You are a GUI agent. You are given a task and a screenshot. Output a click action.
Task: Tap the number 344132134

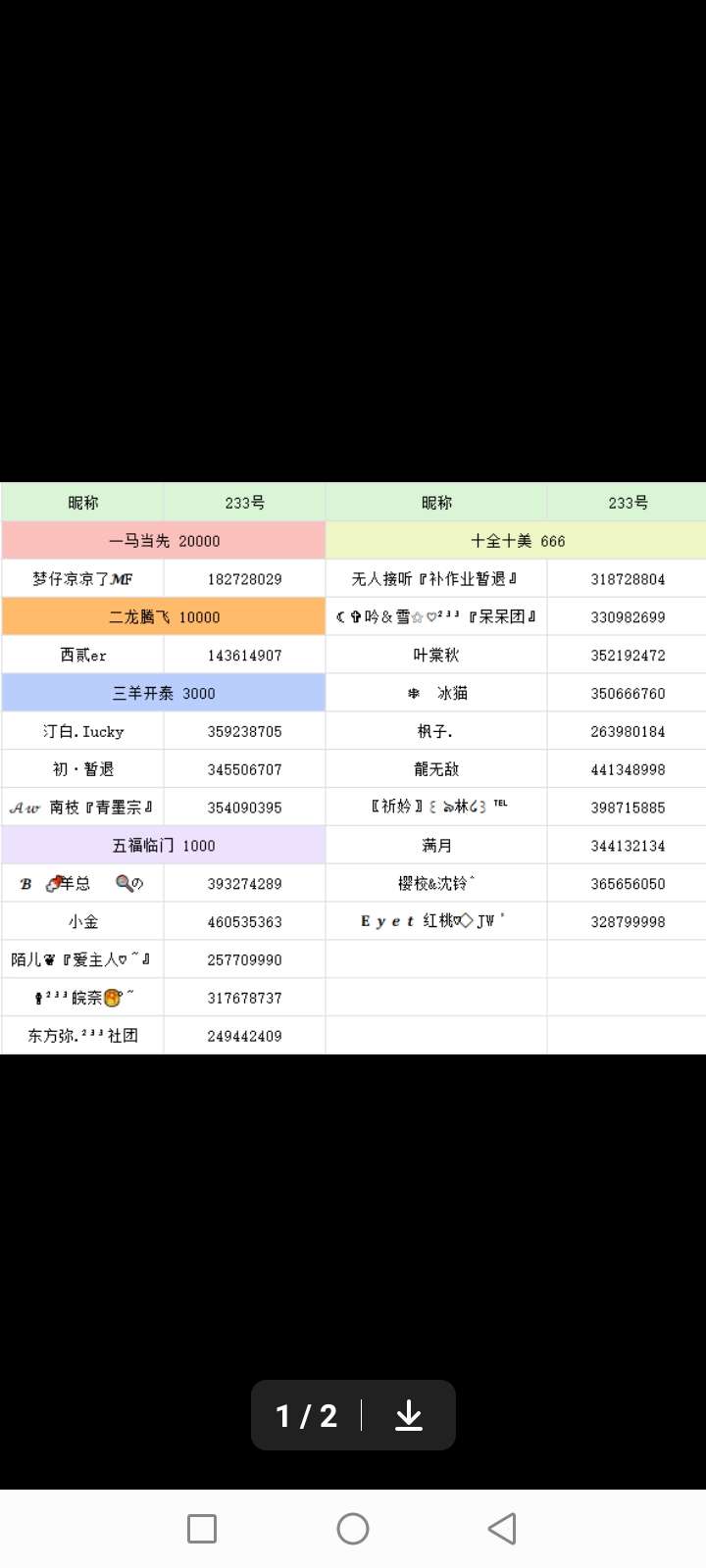click(628, 846)
